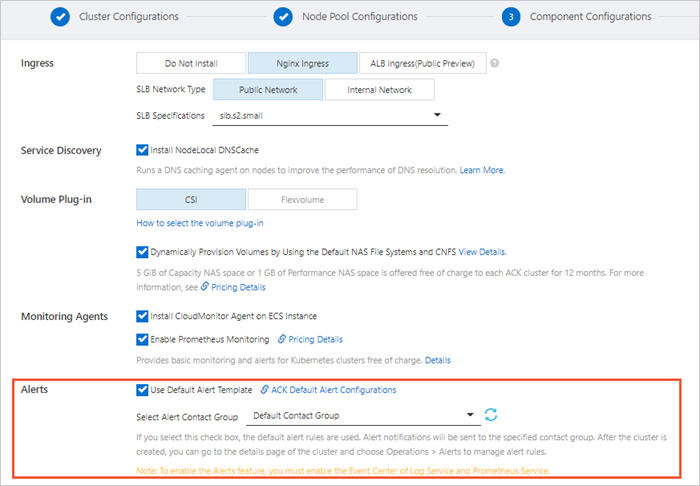Open SLB Specifications dropdown arrow
Image resolution: width=700 pixels, height=486 pixels.
tap(438, 115)
